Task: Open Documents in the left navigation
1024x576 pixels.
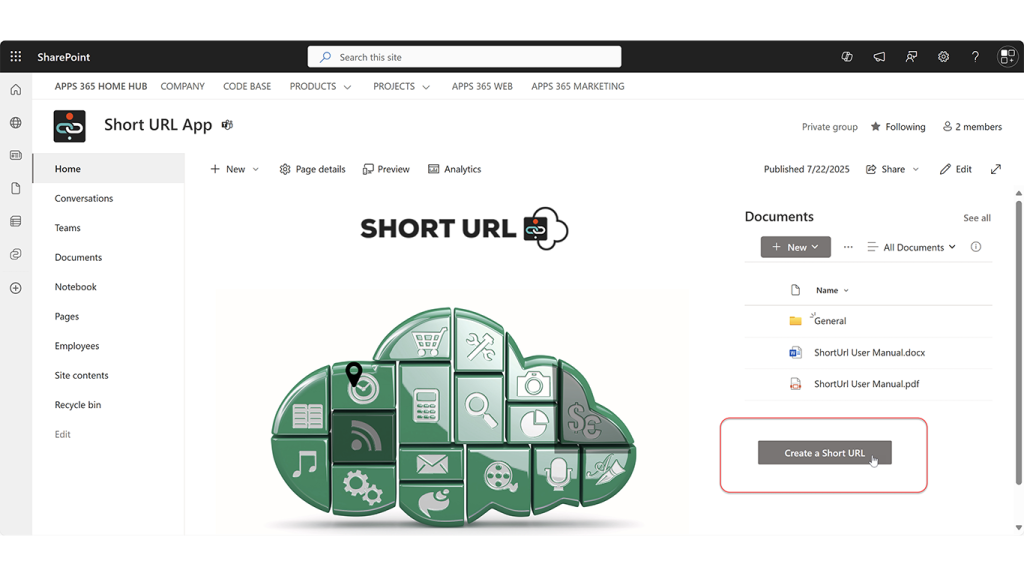Action: (x=78, y=257)
